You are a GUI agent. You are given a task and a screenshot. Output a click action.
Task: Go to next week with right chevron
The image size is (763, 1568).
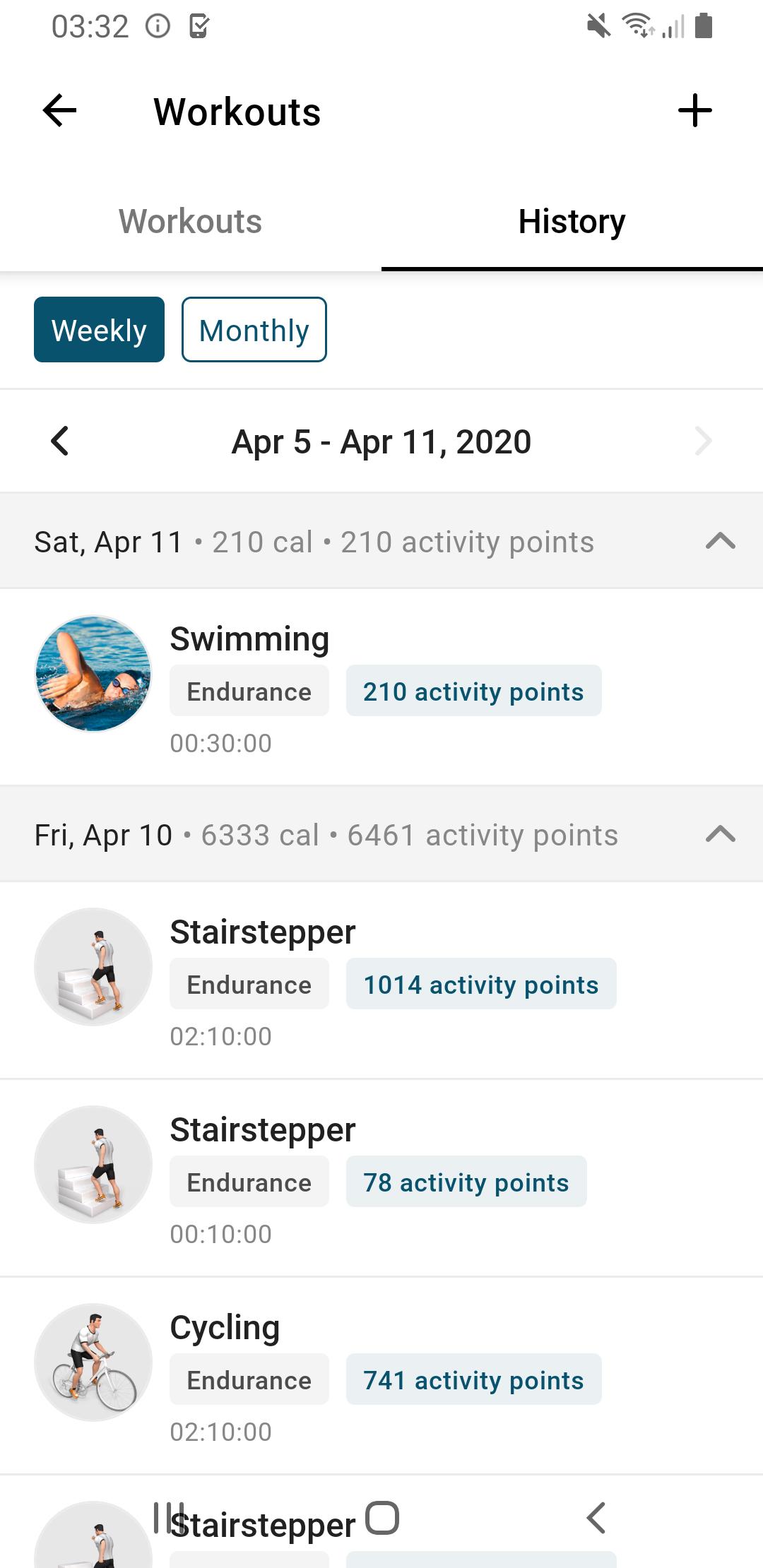(x=703, y=441)
